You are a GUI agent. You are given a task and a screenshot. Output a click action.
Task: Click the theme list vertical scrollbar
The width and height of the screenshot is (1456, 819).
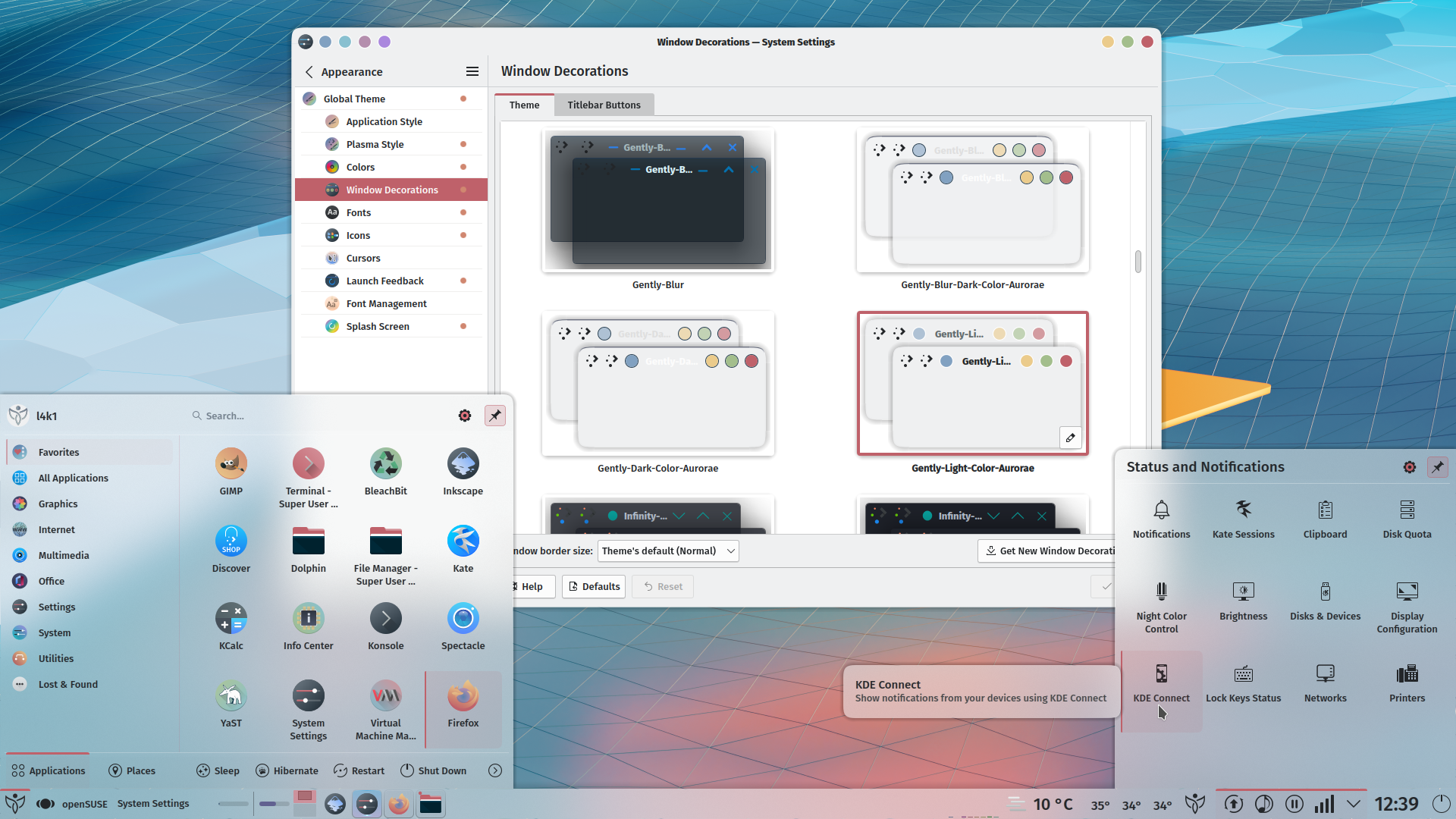point(1137,262)
